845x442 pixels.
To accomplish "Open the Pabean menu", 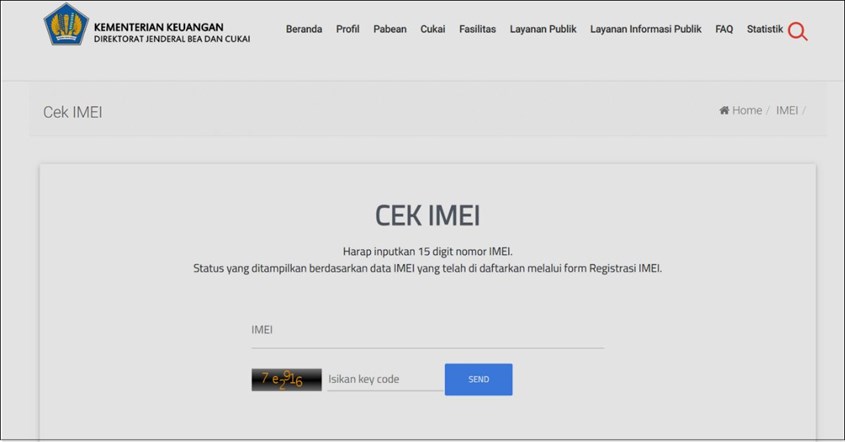I will coord(390,29).
